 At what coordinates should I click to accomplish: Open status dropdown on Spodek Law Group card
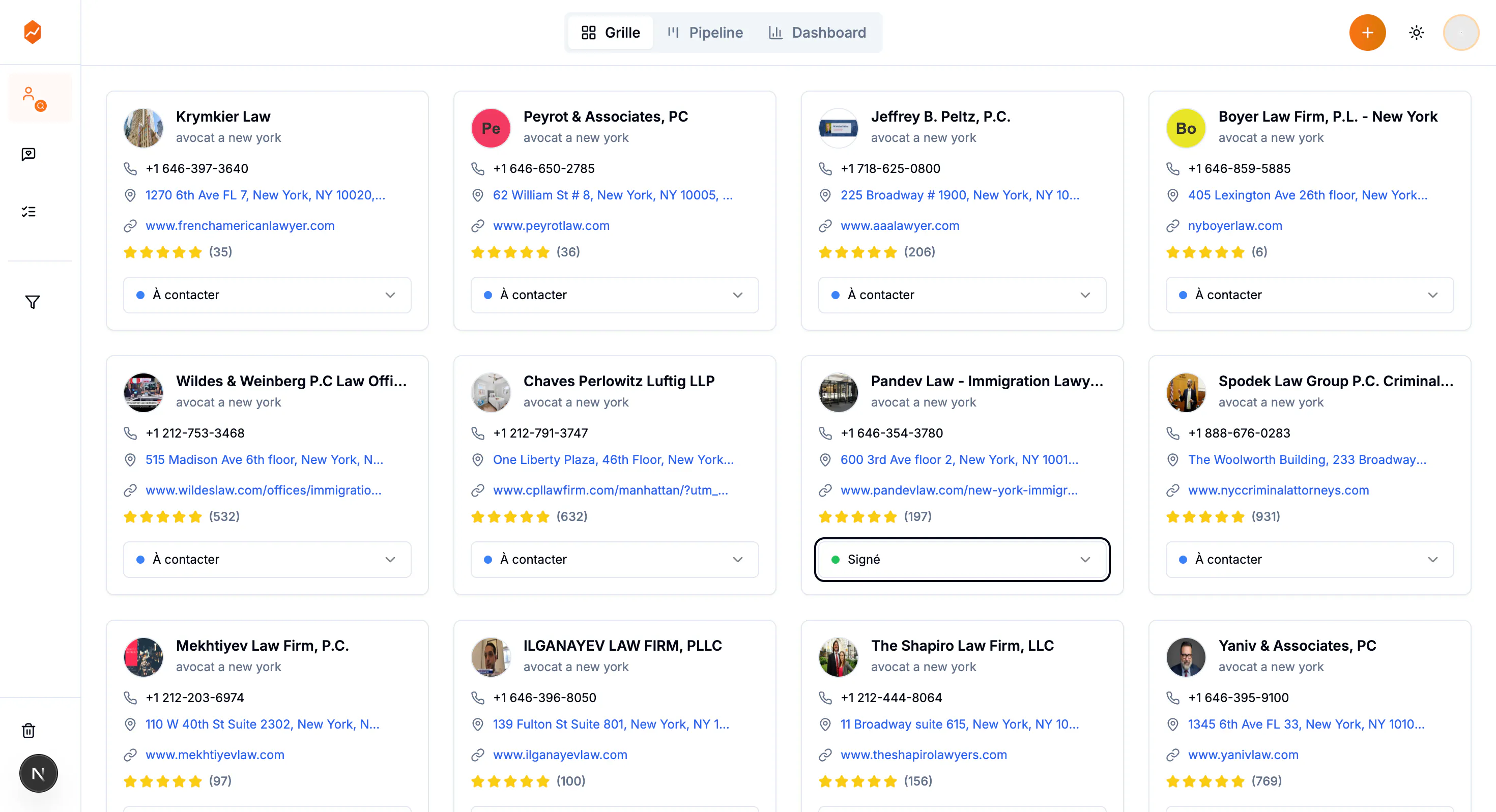1310,559
